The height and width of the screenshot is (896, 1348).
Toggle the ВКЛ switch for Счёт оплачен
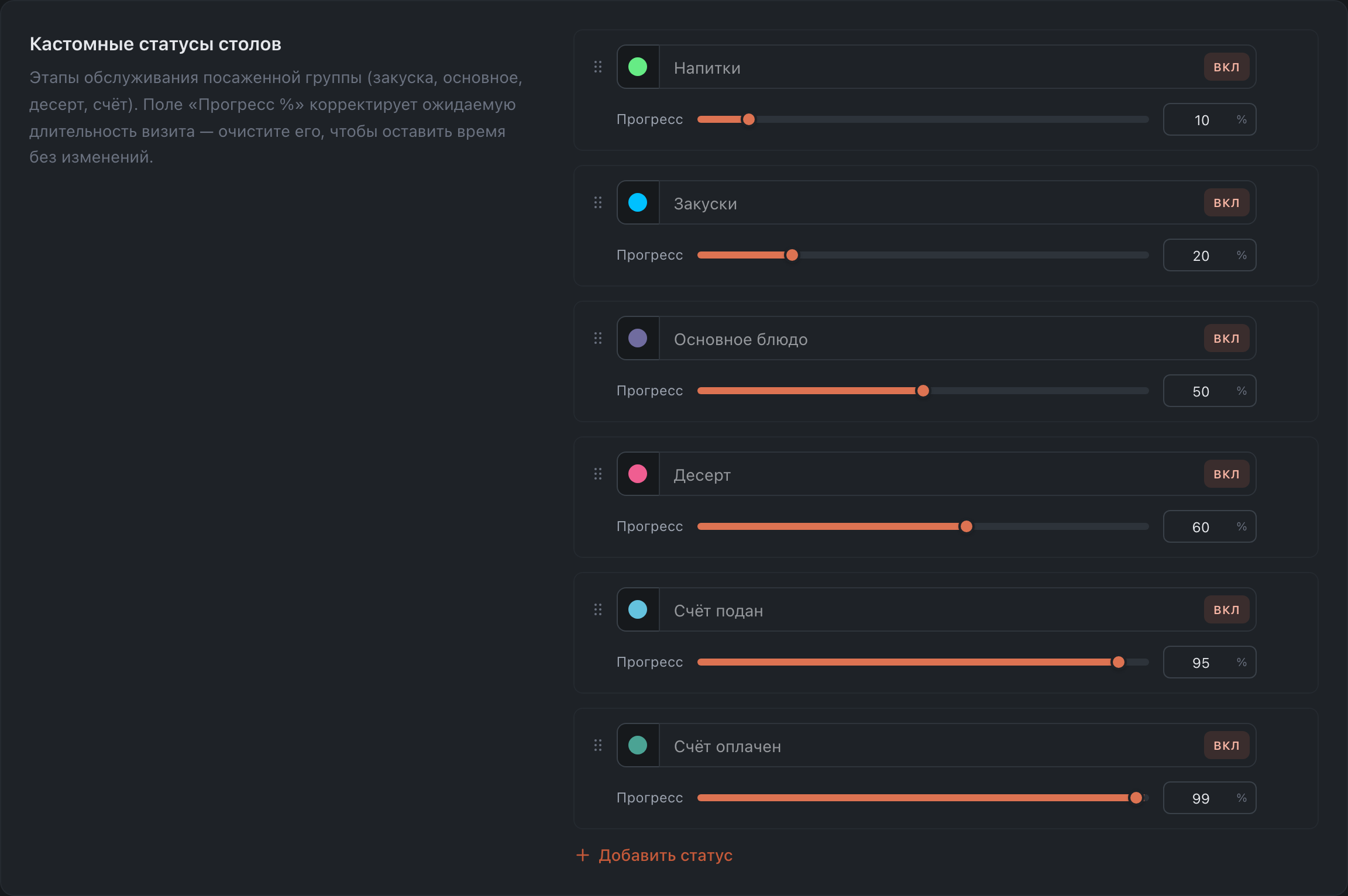[1226, 745]
